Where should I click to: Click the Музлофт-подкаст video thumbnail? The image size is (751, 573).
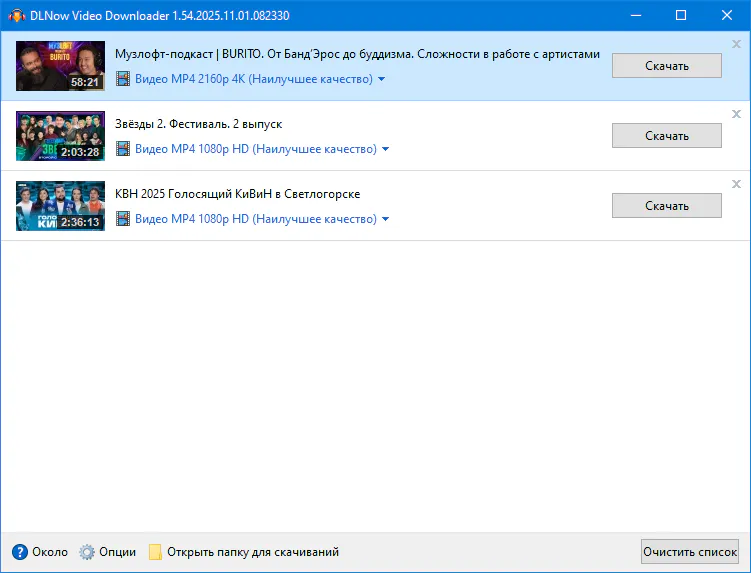tap(60, 66)
